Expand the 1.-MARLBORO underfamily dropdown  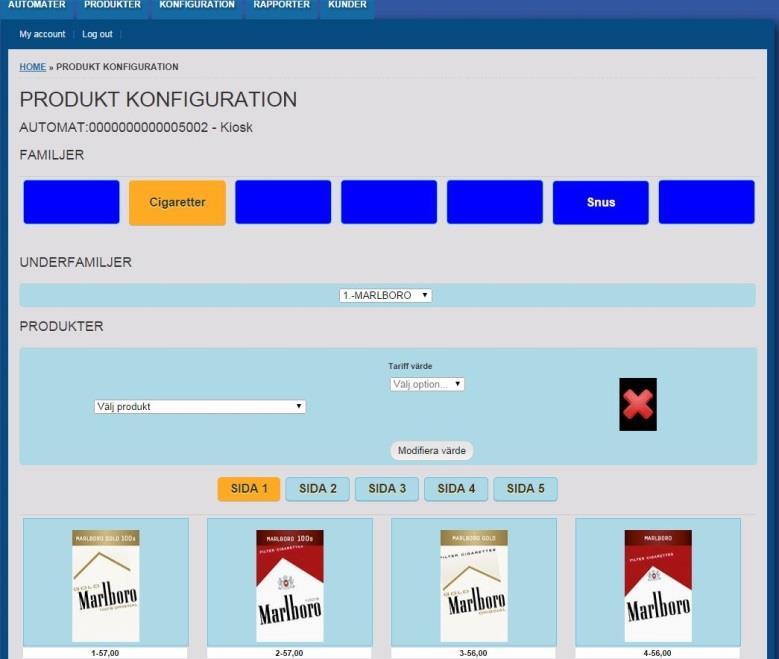click(x=386, y=295)
